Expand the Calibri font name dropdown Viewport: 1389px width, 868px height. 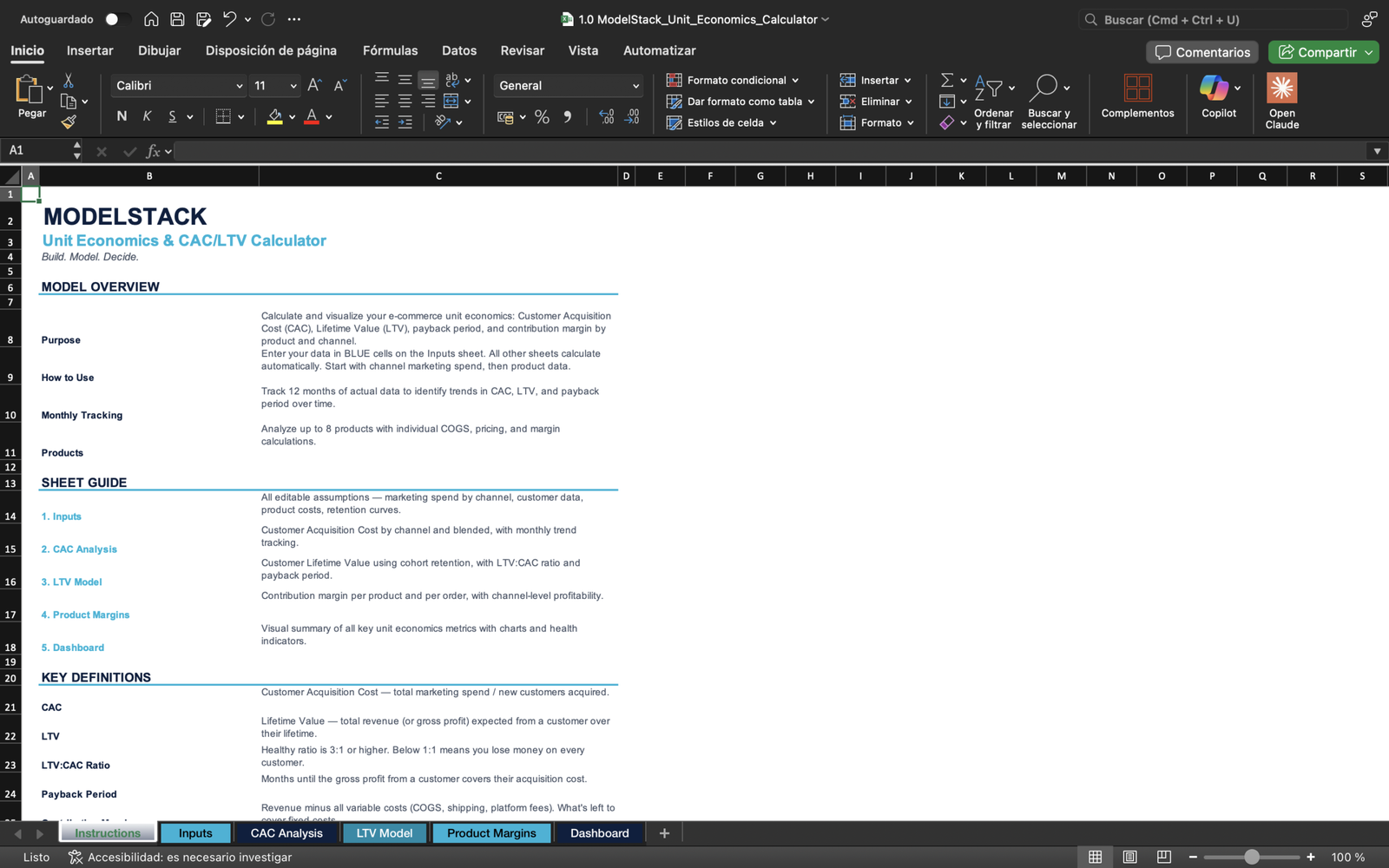click(239, 86)
